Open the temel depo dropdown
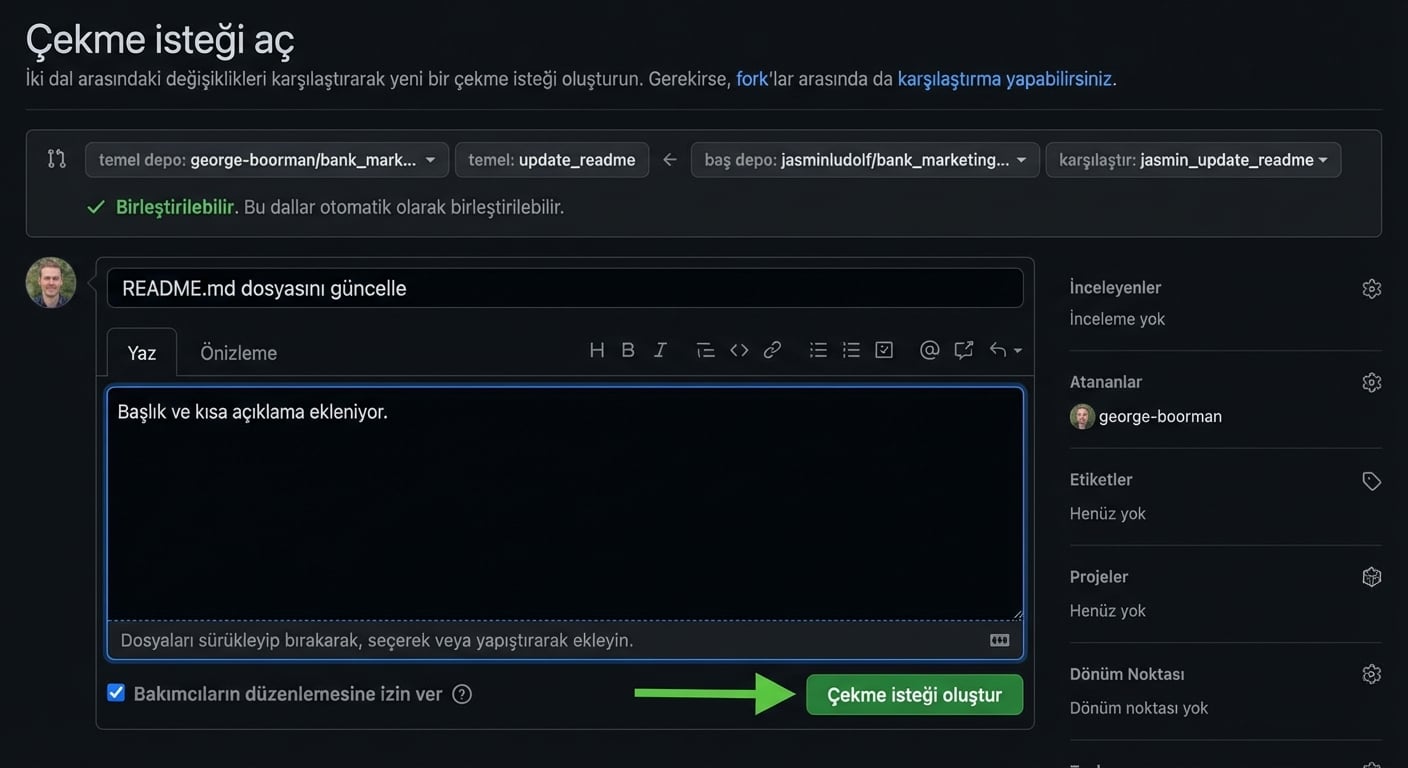 (x=266, y=159)
